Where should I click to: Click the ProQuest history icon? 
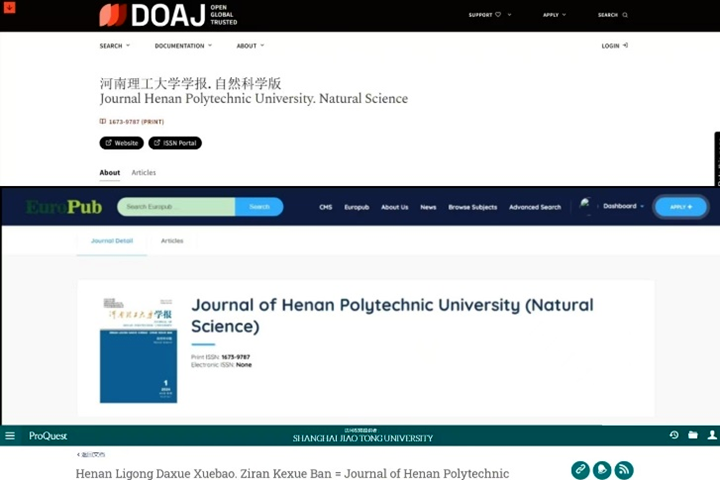point(674,436)
